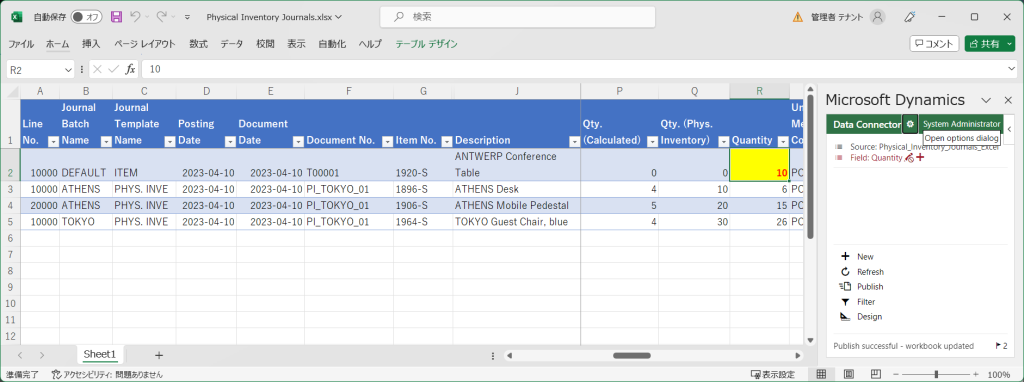Open the Item No. filter dropdown
Image resolution: width=1024 pixels, height=382 pixels.
[447, 141]
